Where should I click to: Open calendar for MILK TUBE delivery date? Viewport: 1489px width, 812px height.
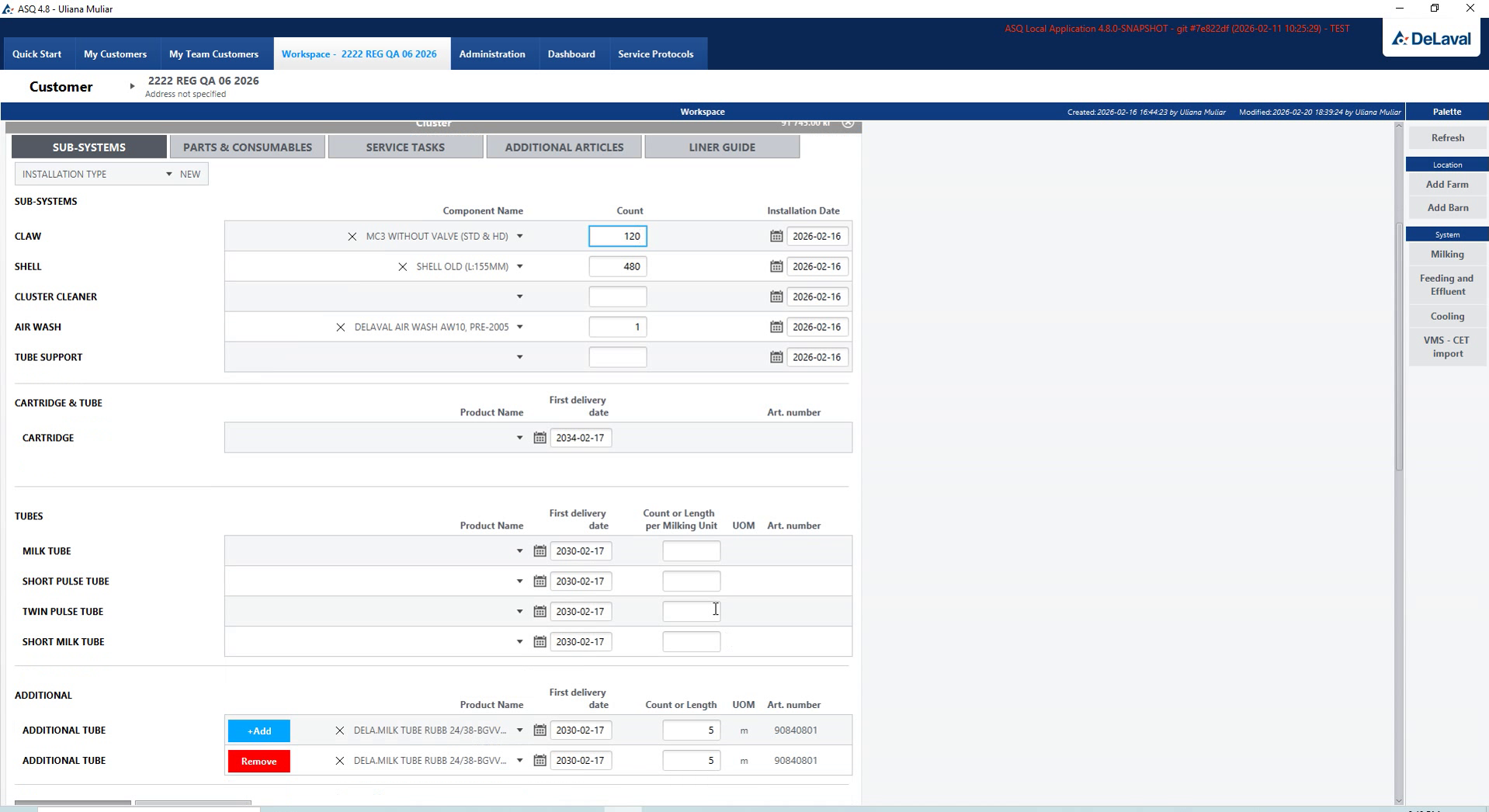click(540, 551)
